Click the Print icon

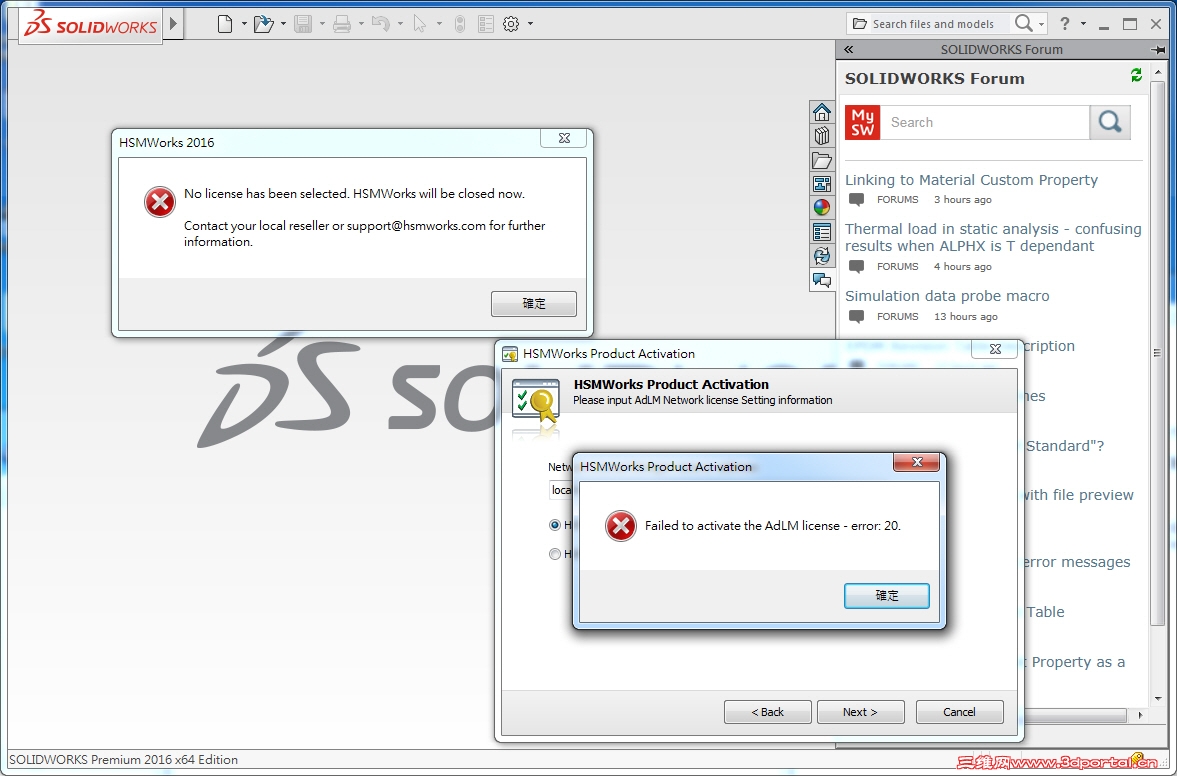click(x=342, y=24)
